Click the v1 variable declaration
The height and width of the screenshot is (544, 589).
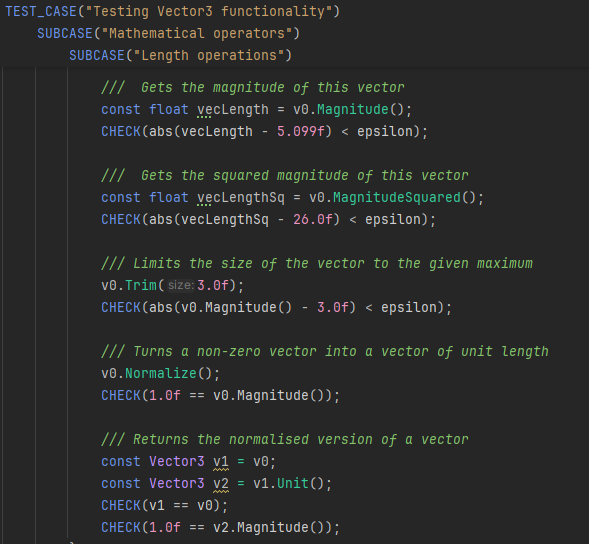tap(221, 462)
